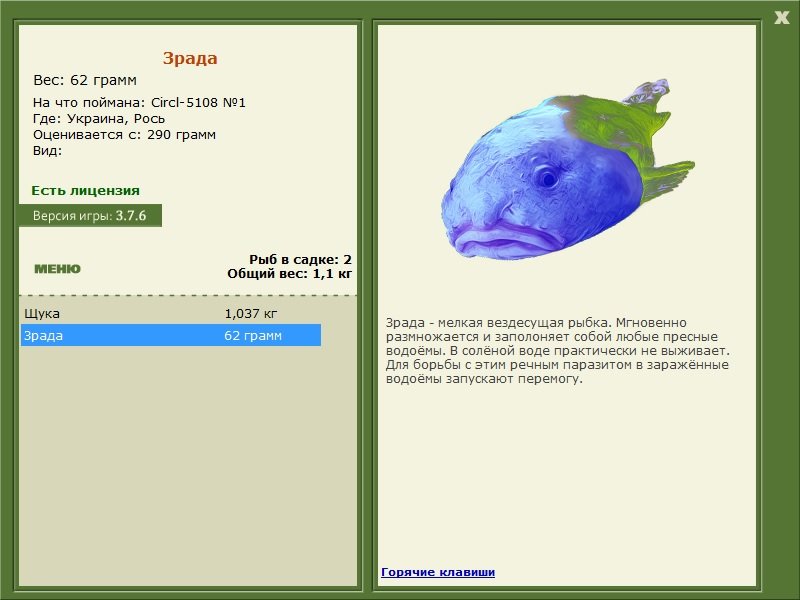Click the Вес: 62 грамм line
The width and height of the screenshot is (800, 600).
coord(85,80)
